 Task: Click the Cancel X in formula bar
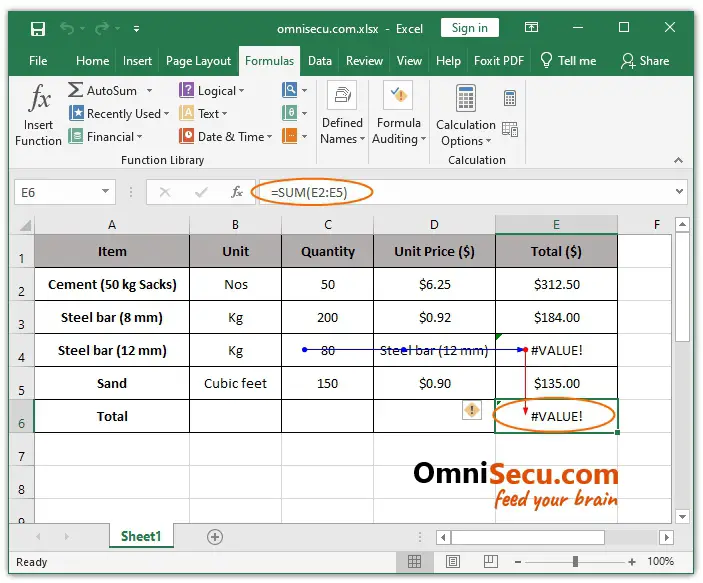click(165, 192)
